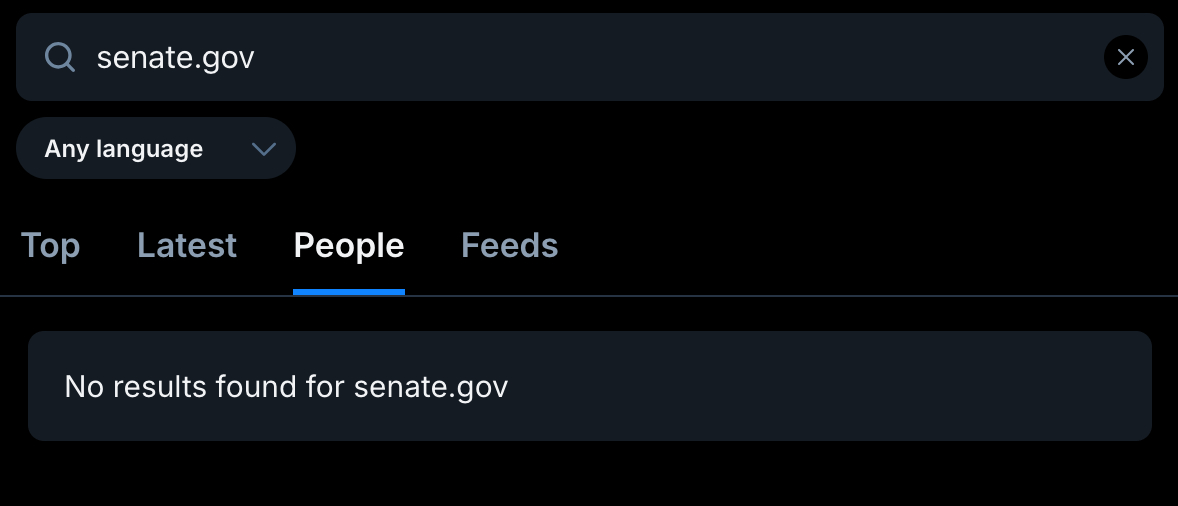
Task: Click the magnifying glass search icon
Action: pyautogui.click(x=60, y=57)
